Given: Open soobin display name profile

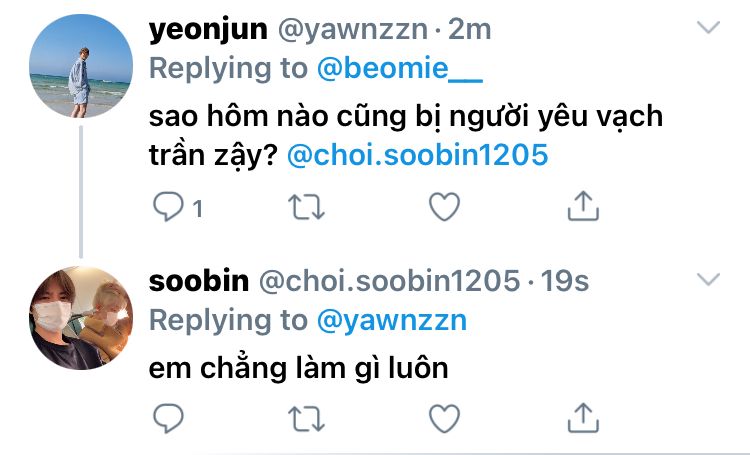Looking at the screenshot, I should tap(199, 281).
